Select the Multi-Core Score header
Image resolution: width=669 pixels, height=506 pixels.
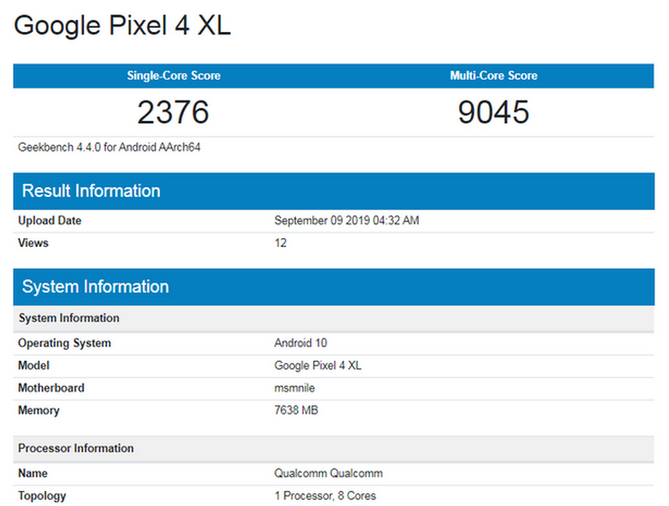click(x=494, y=76)
